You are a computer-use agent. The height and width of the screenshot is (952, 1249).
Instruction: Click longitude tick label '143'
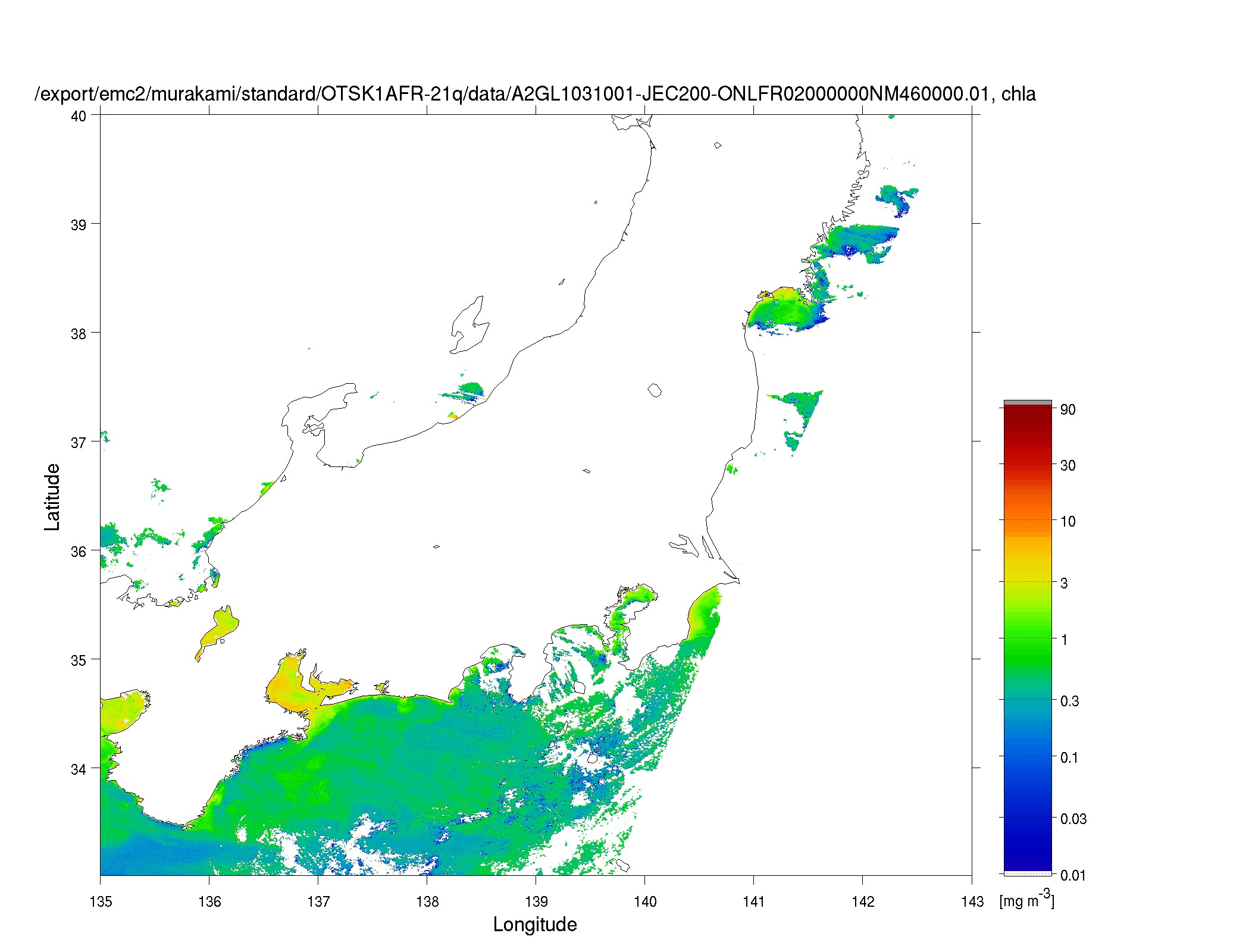[972, 901]
